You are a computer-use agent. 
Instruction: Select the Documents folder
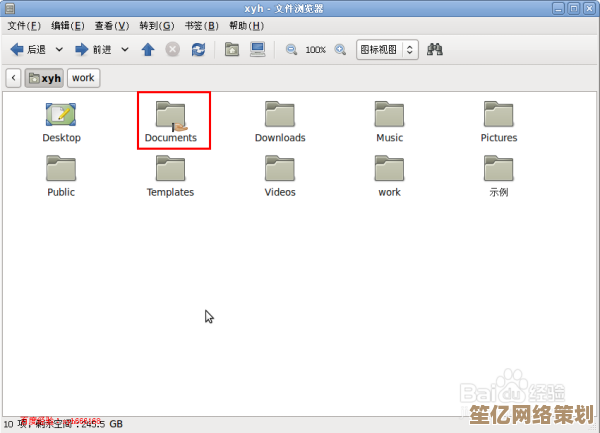(x=171, y=121)
